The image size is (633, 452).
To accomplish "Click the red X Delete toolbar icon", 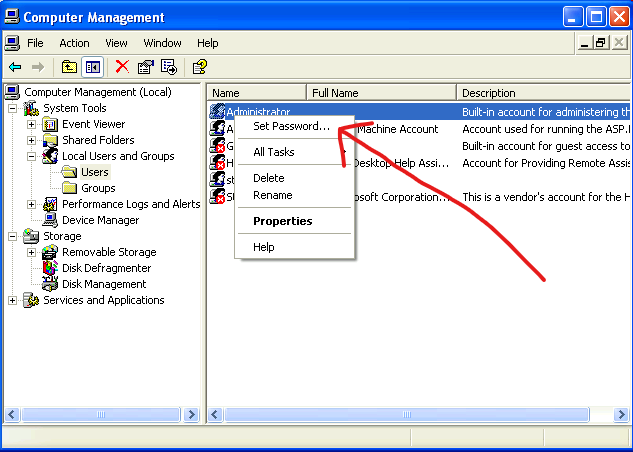I will (x=122, y=67).
